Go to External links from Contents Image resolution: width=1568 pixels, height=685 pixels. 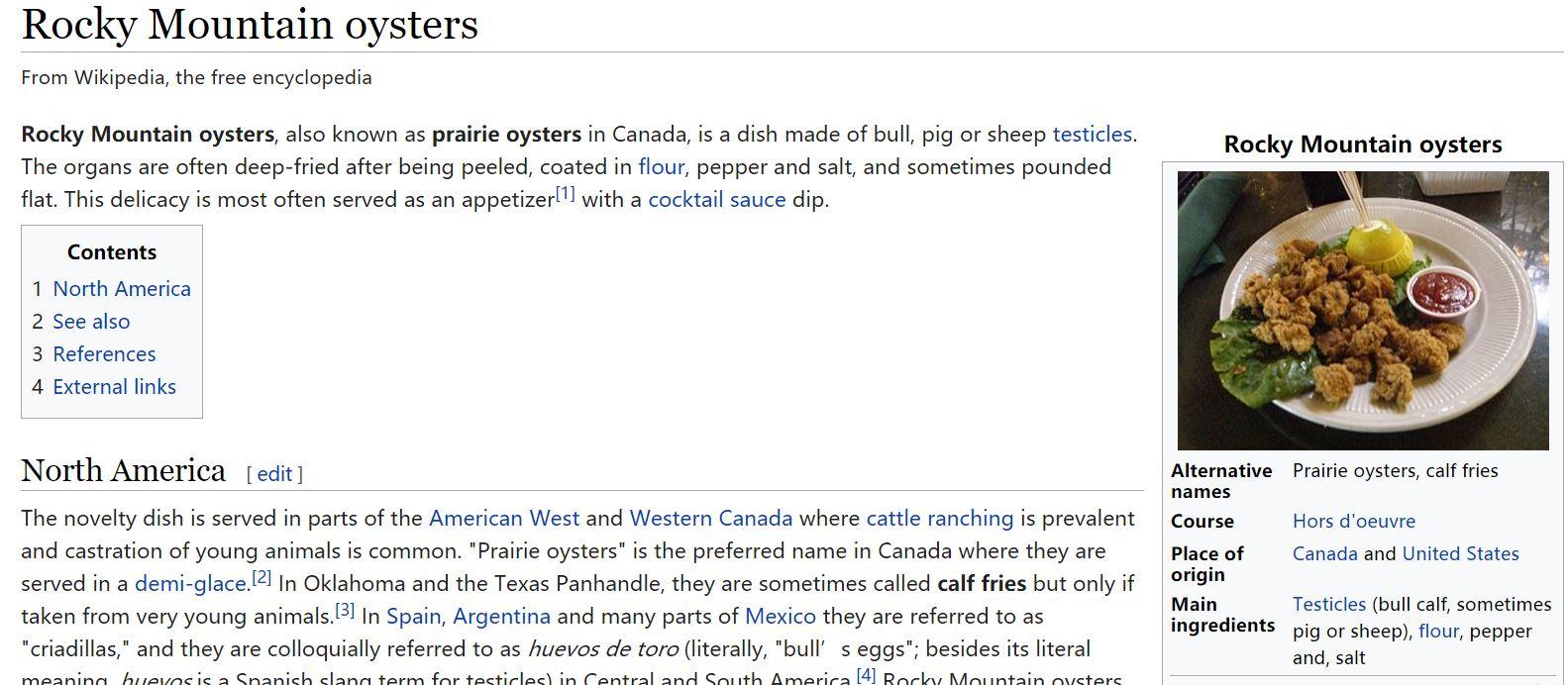(114, 386)
